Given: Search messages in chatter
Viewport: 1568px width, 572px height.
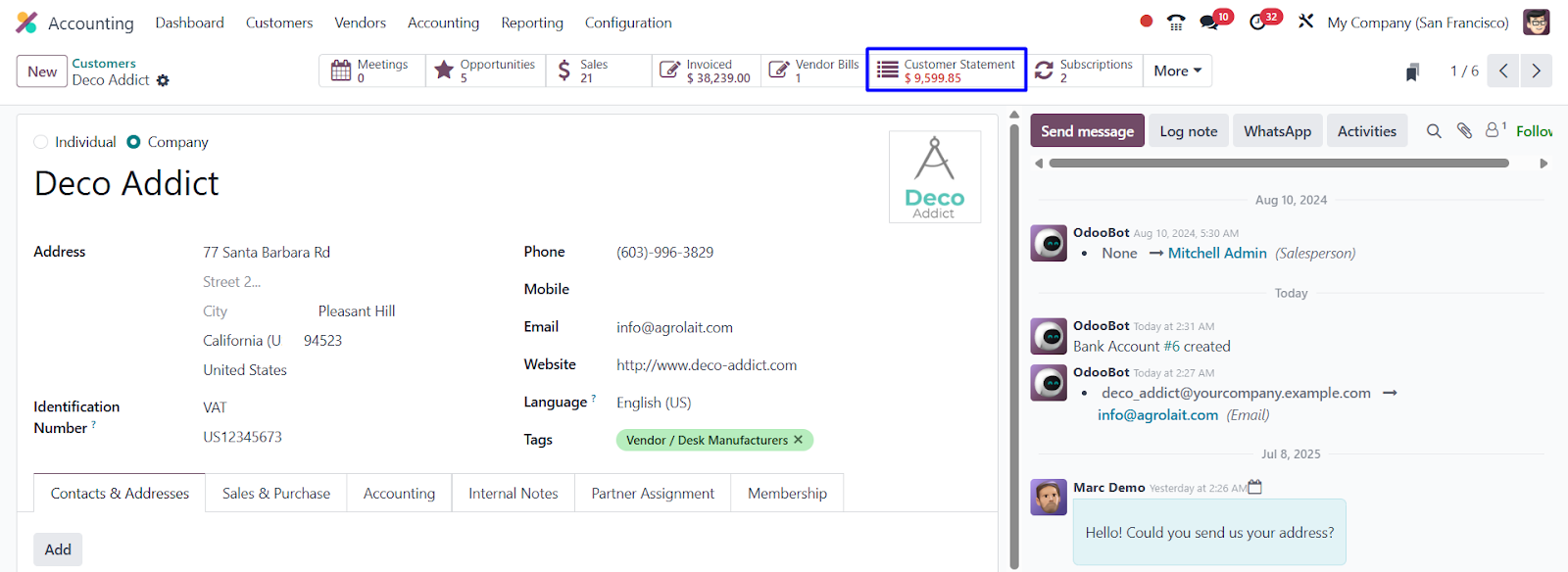Looking at the screenshot, I should [1434, 131].
